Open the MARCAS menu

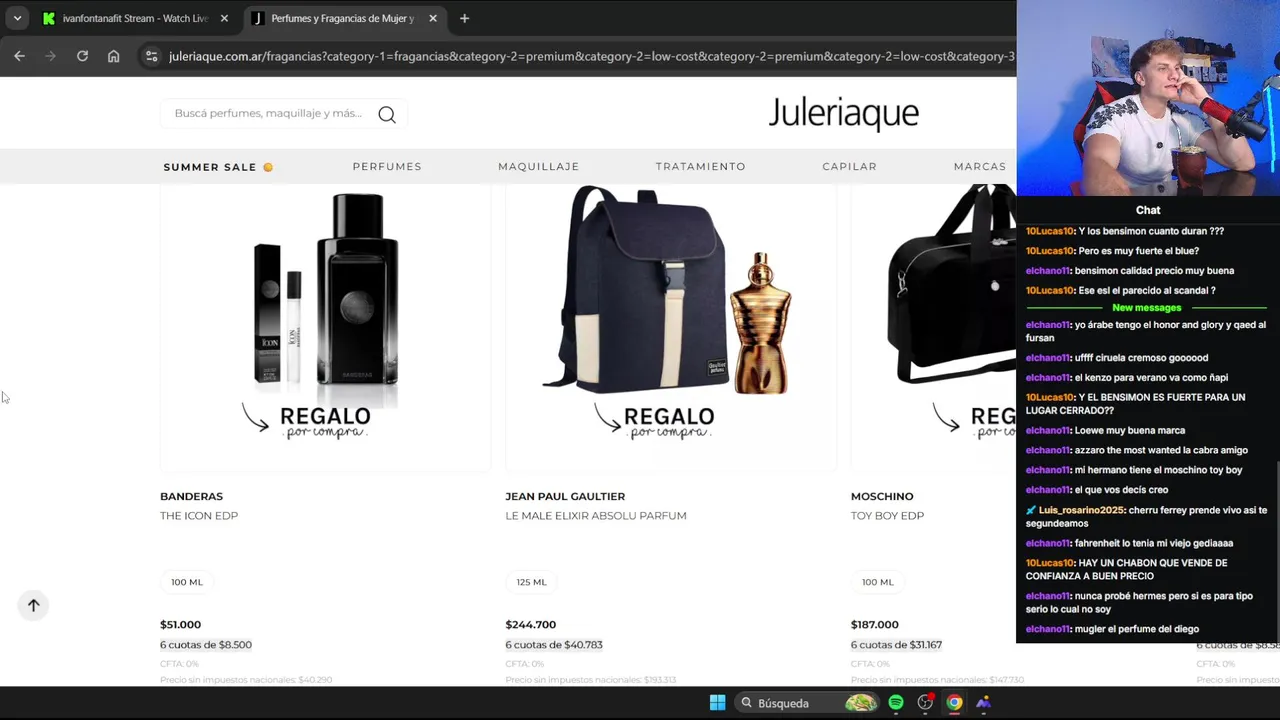point(979,166)
